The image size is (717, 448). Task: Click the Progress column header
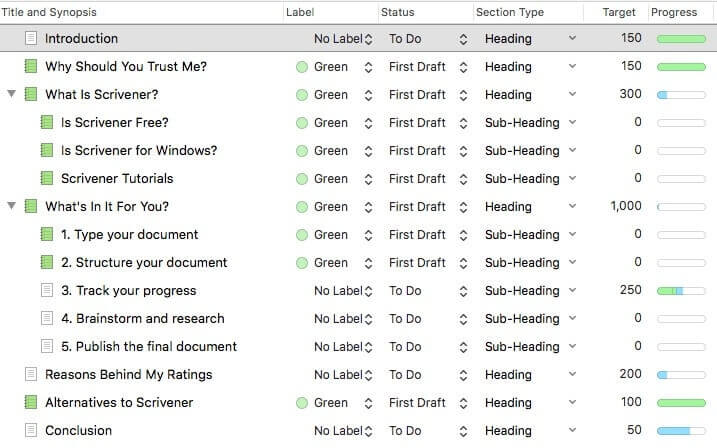tap(674, 12)
